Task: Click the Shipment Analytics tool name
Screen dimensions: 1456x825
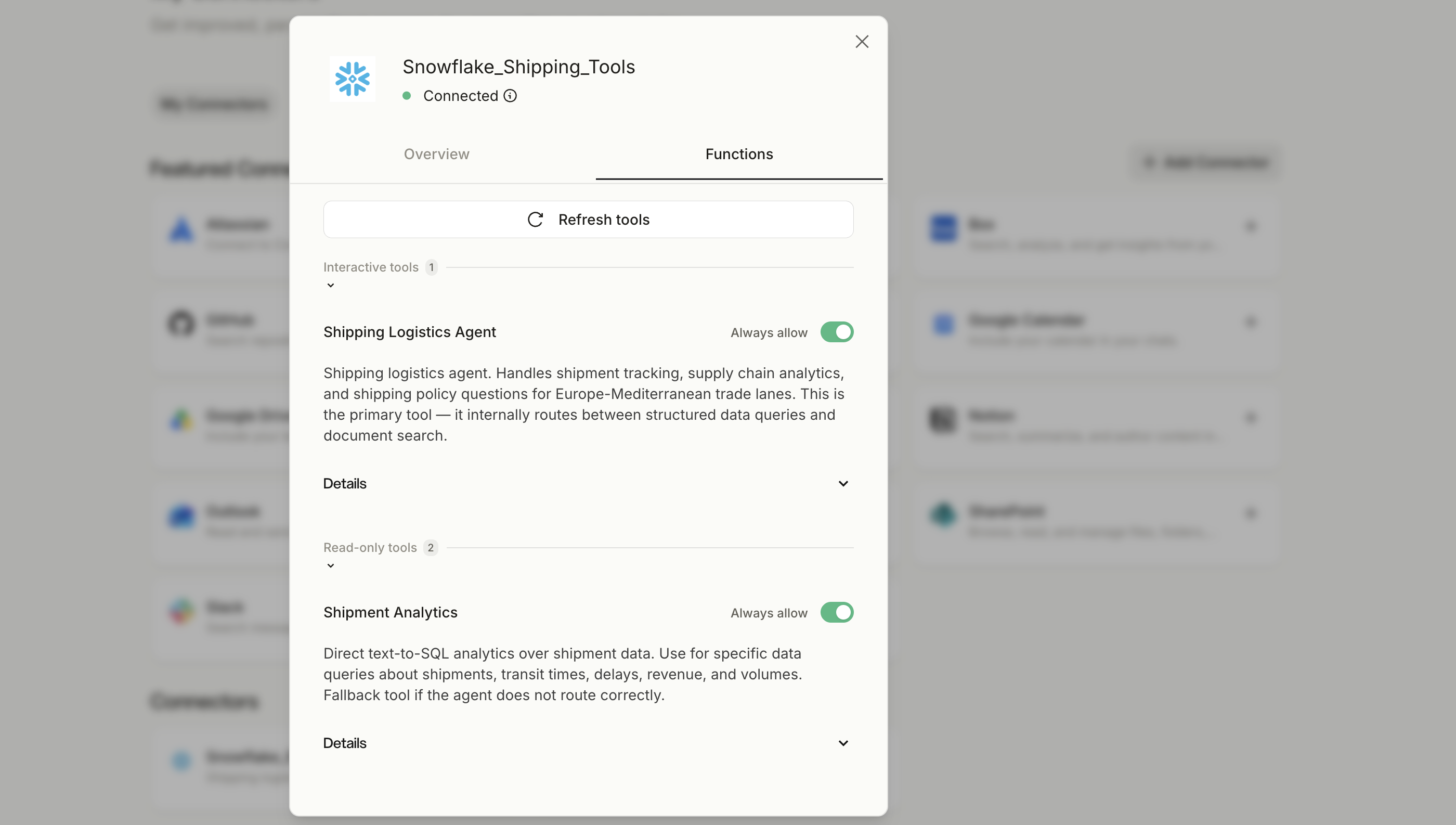Action: [390, 613]
